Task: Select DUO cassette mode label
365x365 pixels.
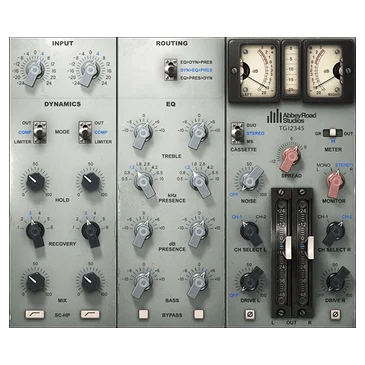Action: pos(251,125)
